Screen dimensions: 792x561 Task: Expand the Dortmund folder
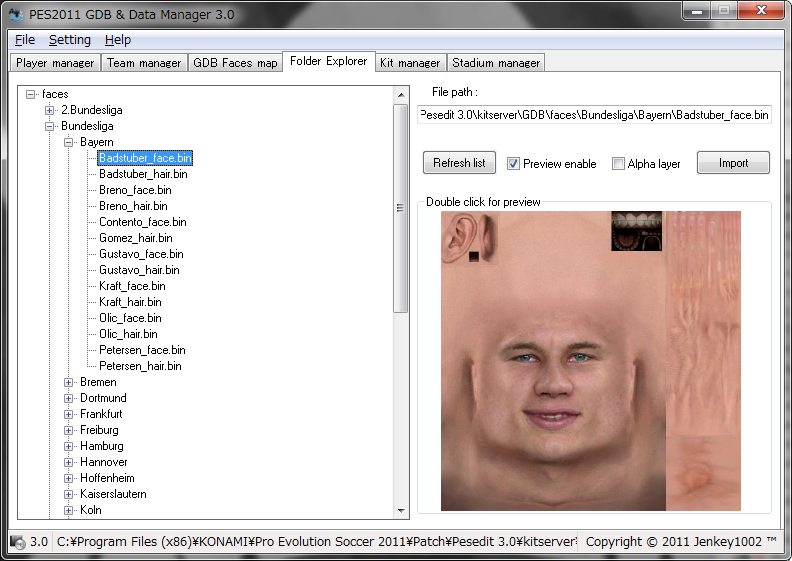(x=69, y=398)
